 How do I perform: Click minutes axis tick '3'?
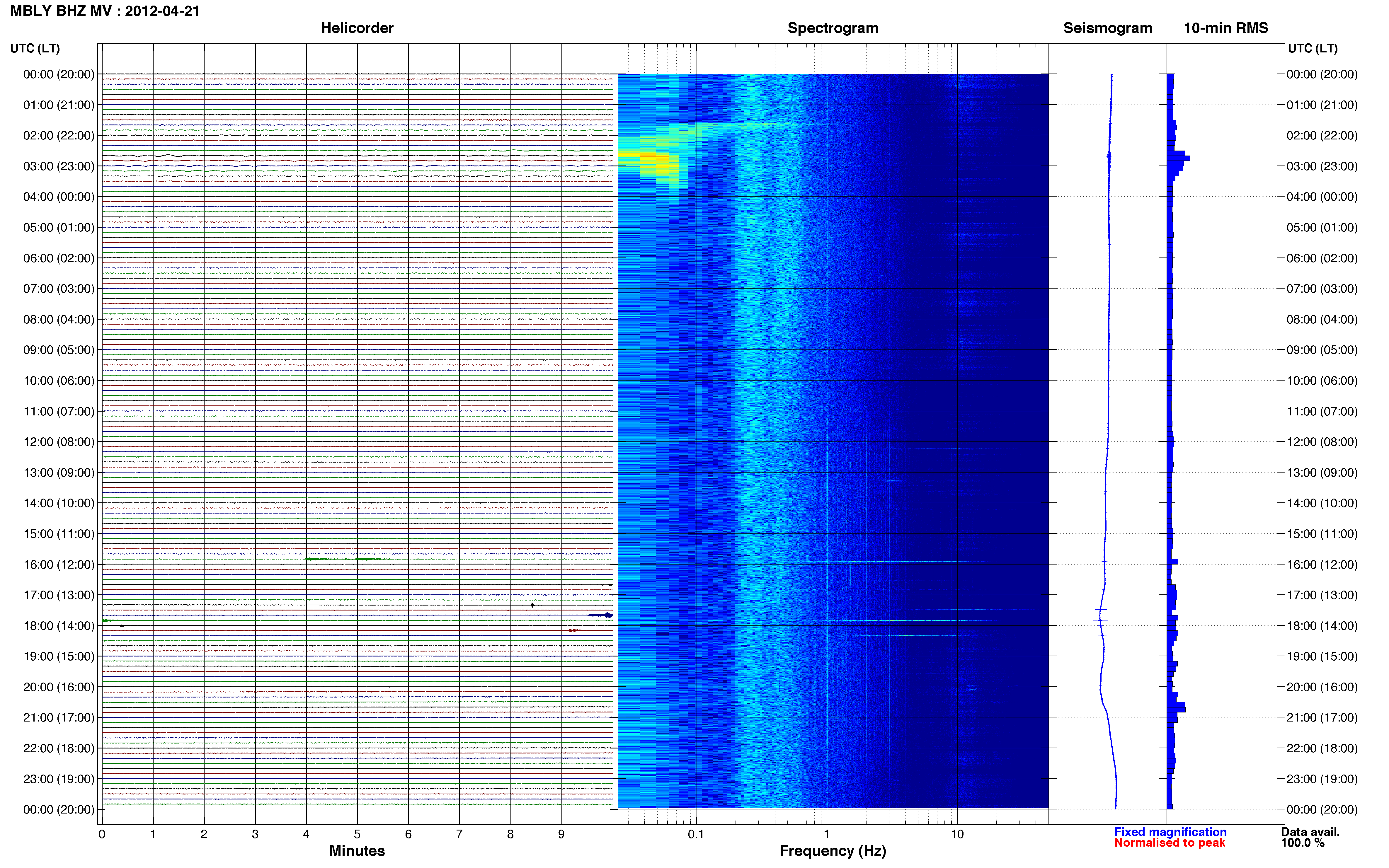tap(255, 835)
